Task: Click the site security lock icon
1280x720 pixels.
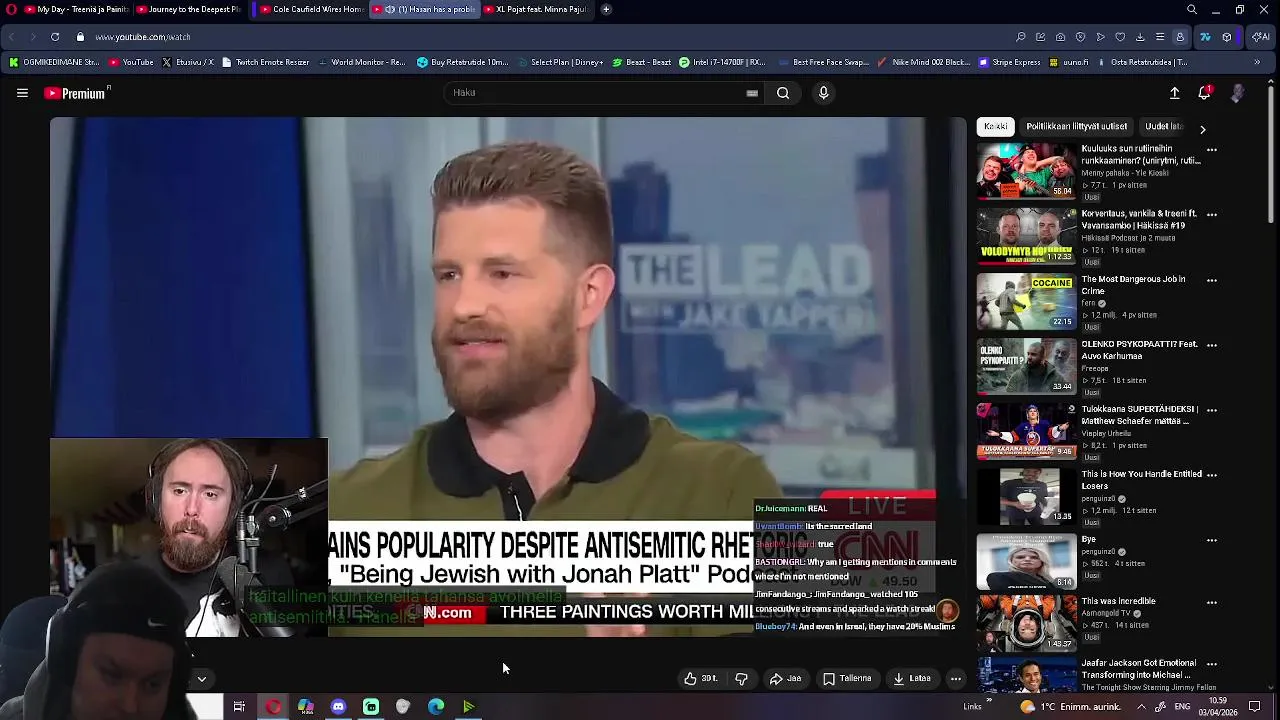Action: tap(80, 37)
